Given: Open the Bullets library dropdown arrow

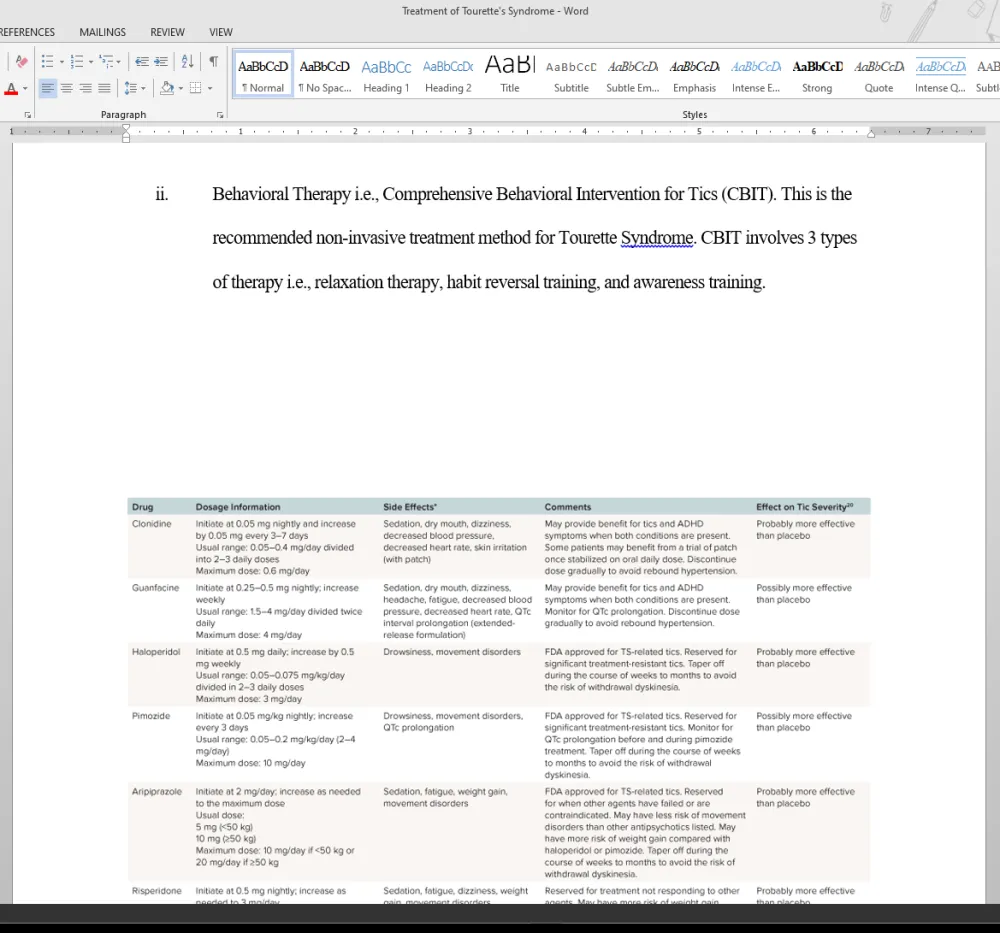Looking at the screenshot, I should point(61,62).
